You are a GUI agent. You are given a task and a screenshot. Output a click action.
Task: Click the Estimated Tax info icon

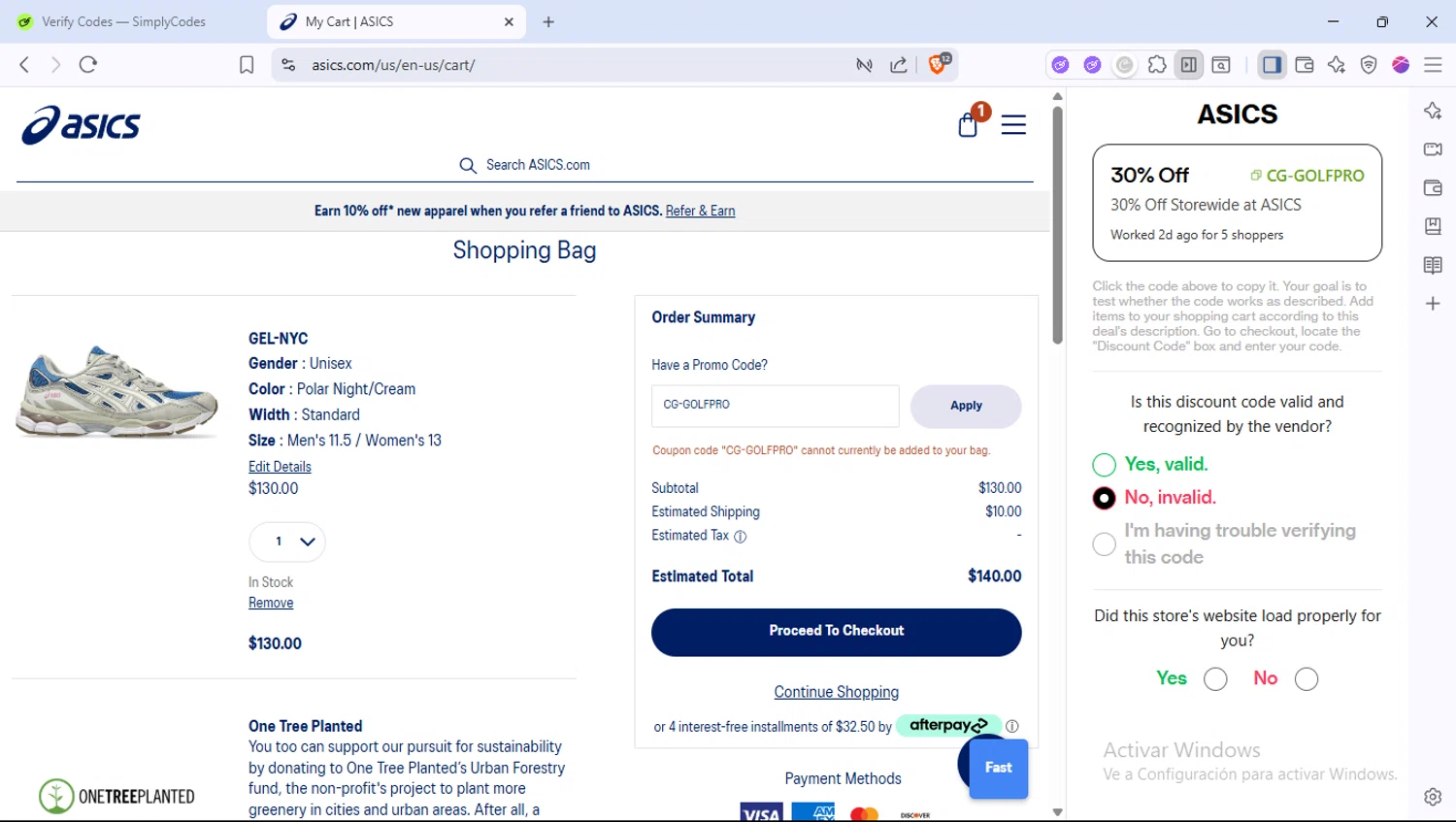point(741,537)
